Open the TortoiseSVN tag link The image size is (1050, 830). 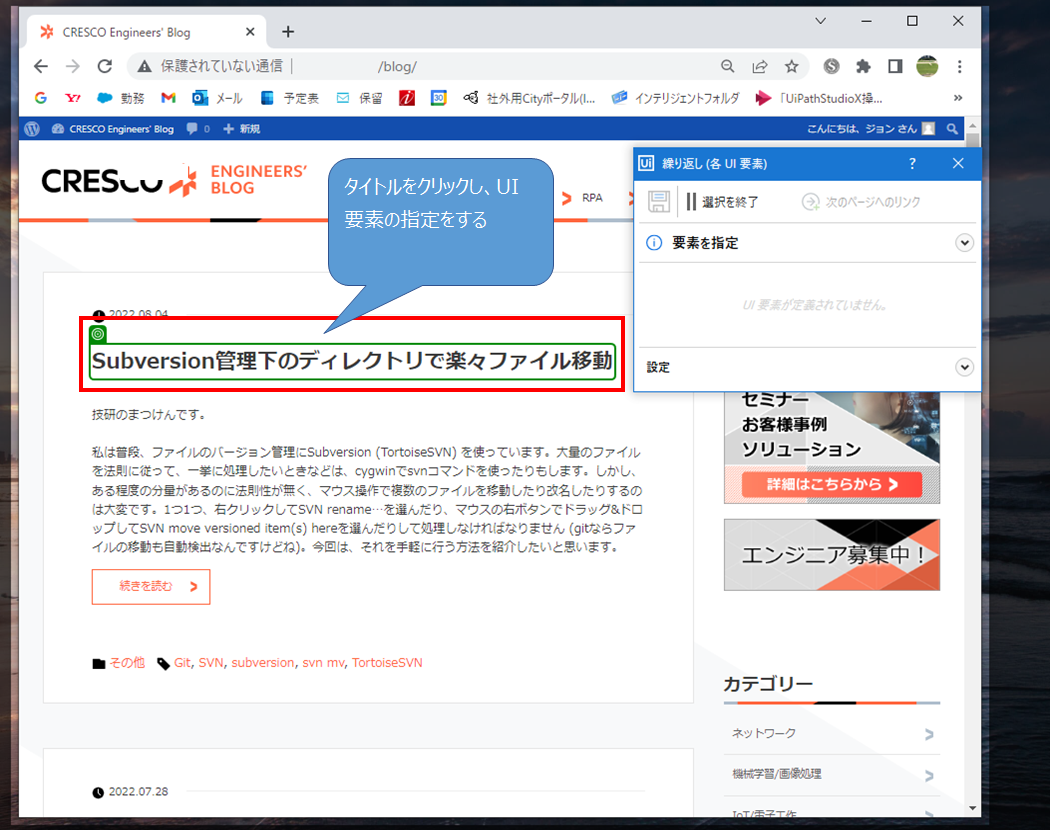tap(387, 663)
